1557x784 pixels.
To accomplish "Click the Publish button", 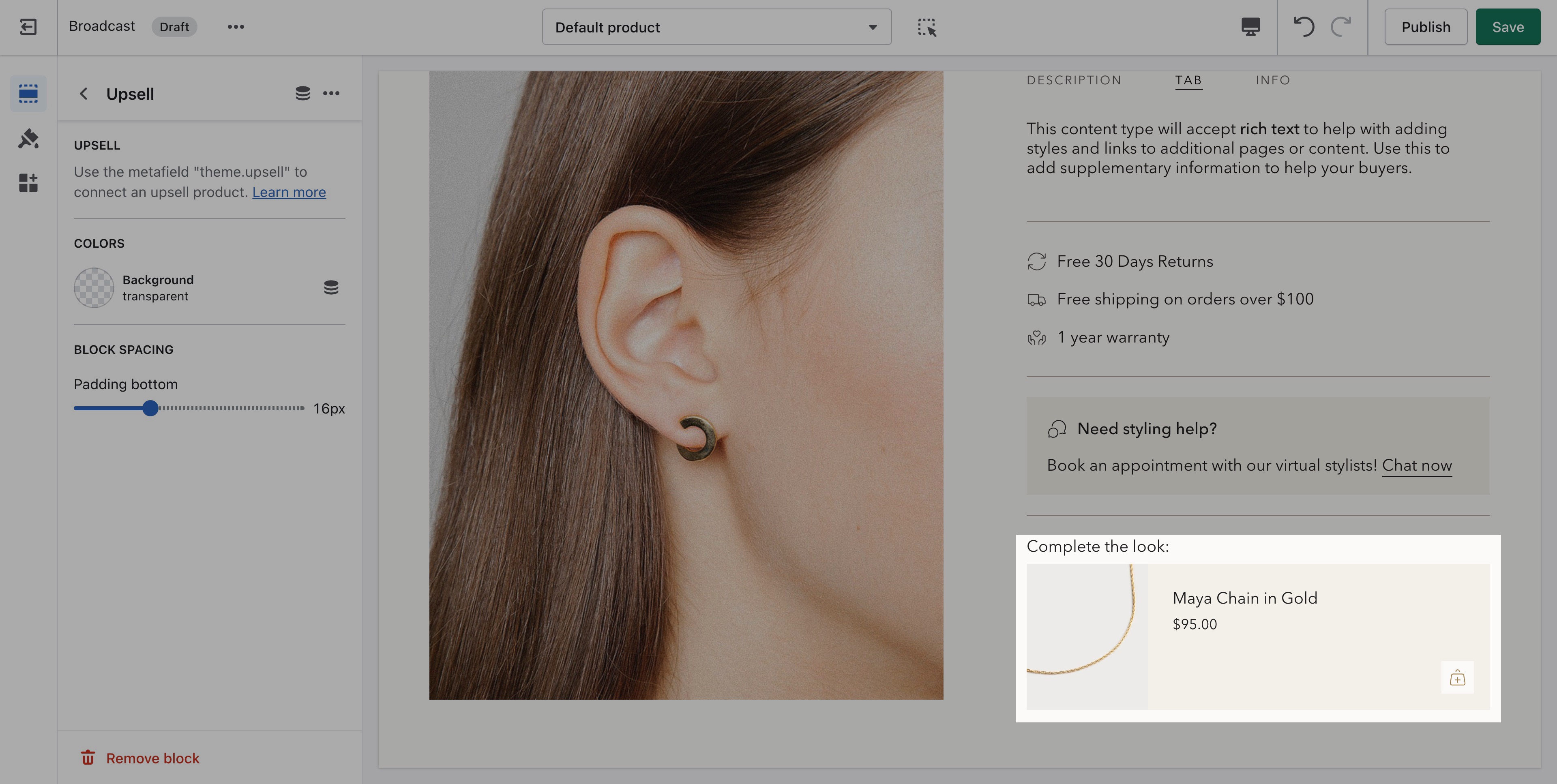I will (1425, 27).
